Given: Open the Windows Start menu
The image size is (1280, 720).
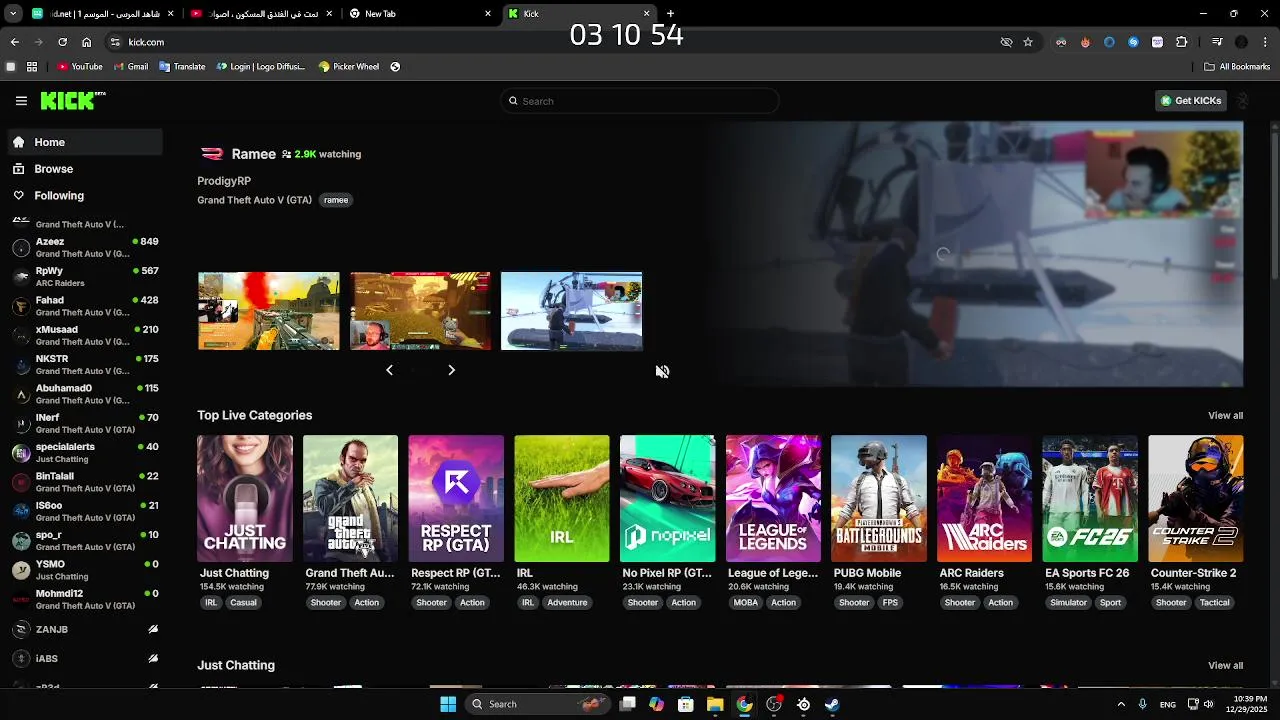Looking at the screenshot, I should click(x=448, y=704).
